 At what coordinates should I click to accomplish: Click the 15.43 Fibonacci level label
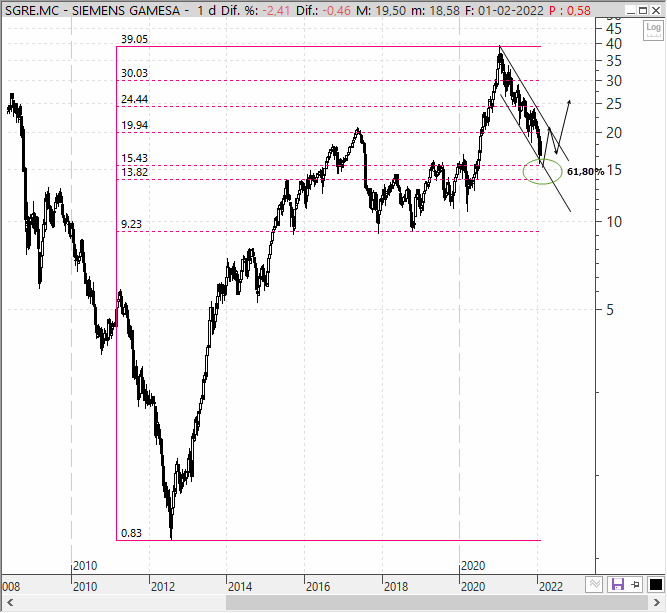pyautogui.click(x=134, y=158)
